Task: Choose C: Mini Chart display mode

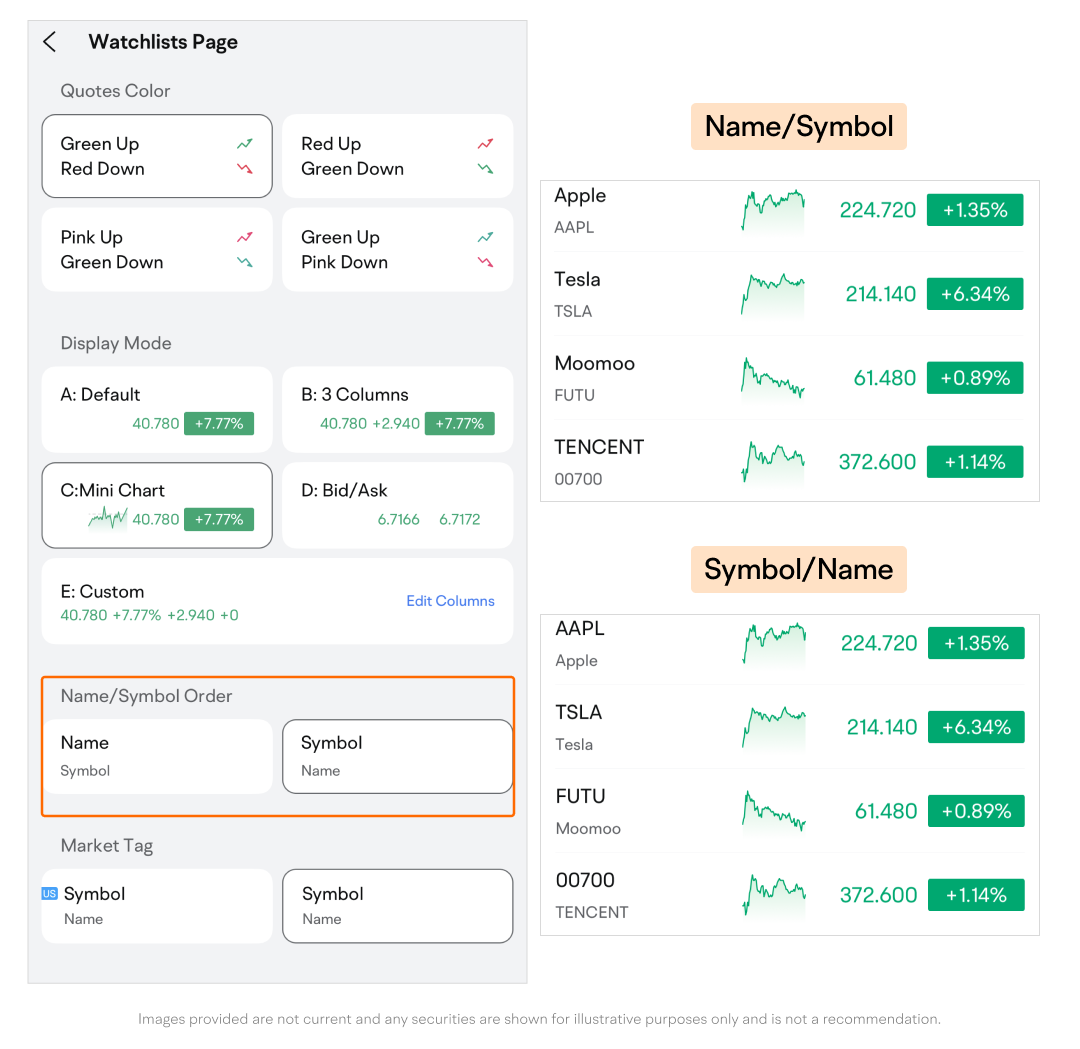Action: [157, 505]
